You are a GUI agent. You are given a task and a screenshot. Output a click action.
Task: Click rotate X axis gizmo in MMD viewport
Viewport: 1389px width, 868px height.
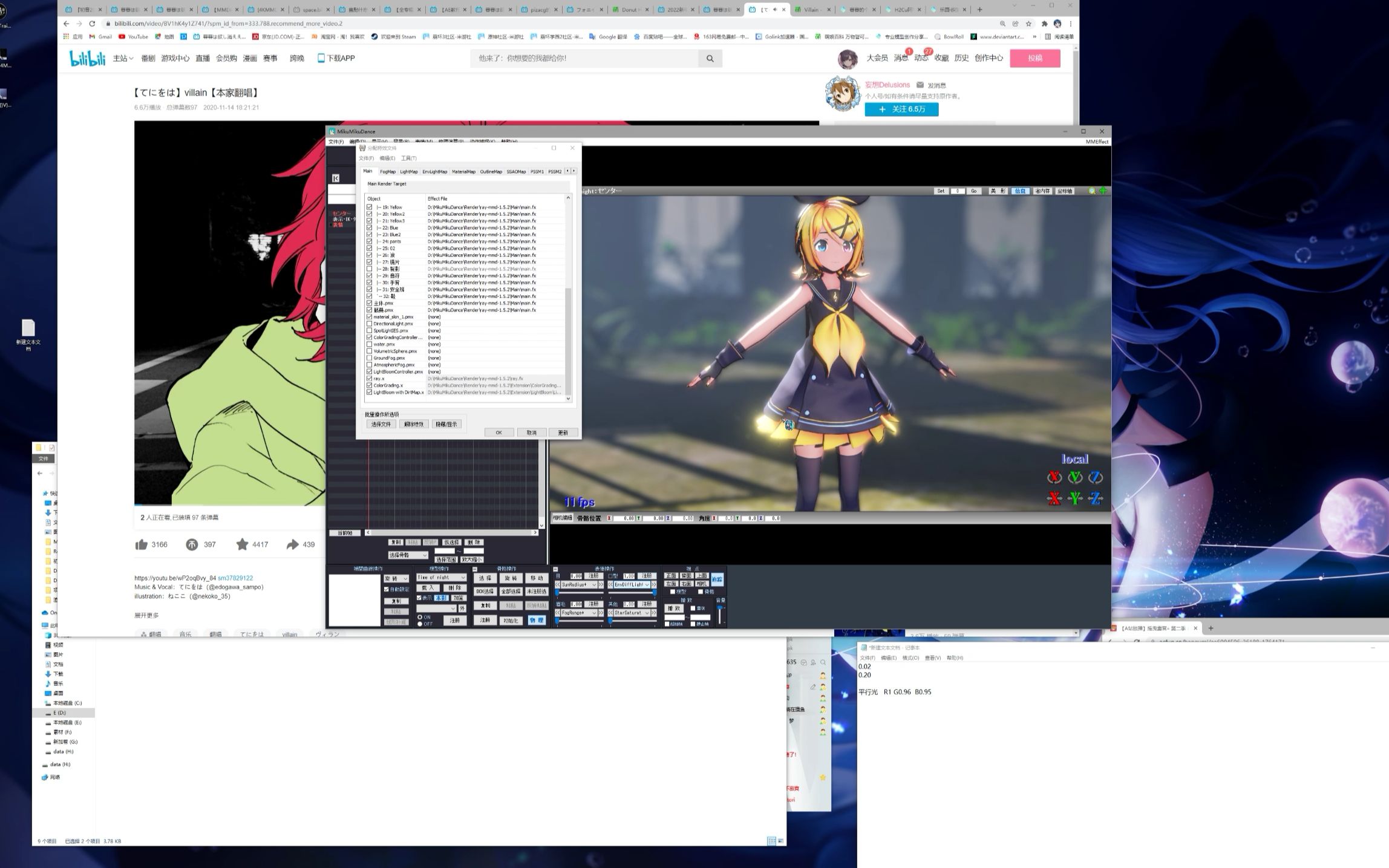1054,478
